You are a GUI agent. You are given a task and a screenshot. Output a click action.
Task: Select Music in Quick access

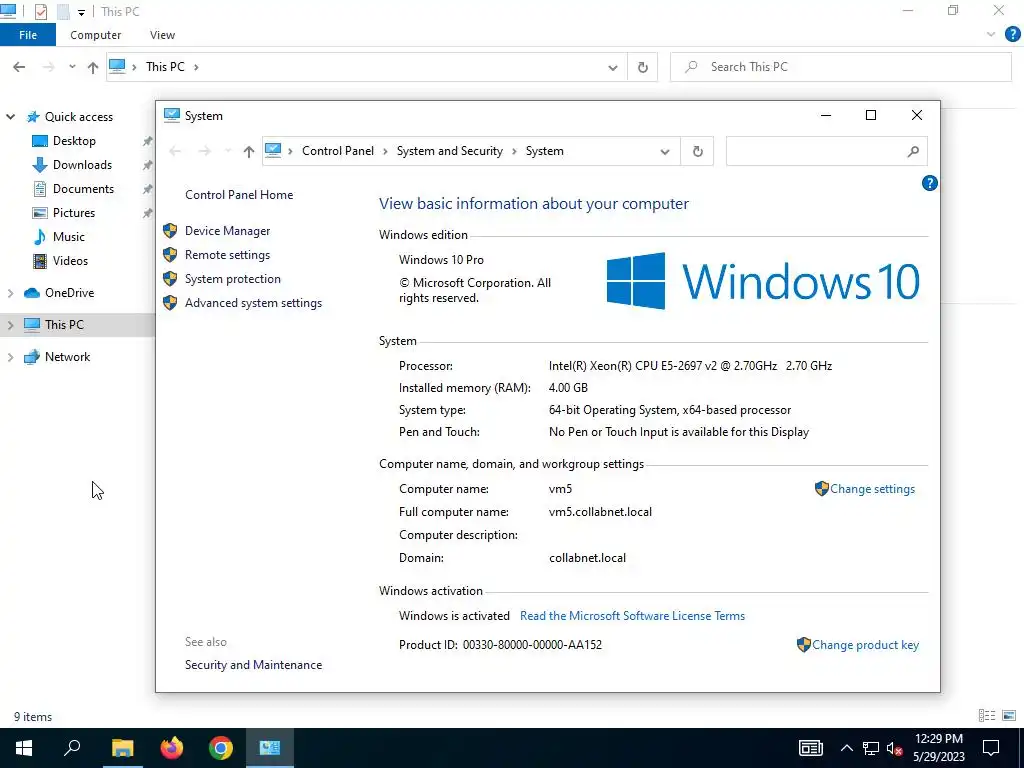coord(69,236)
